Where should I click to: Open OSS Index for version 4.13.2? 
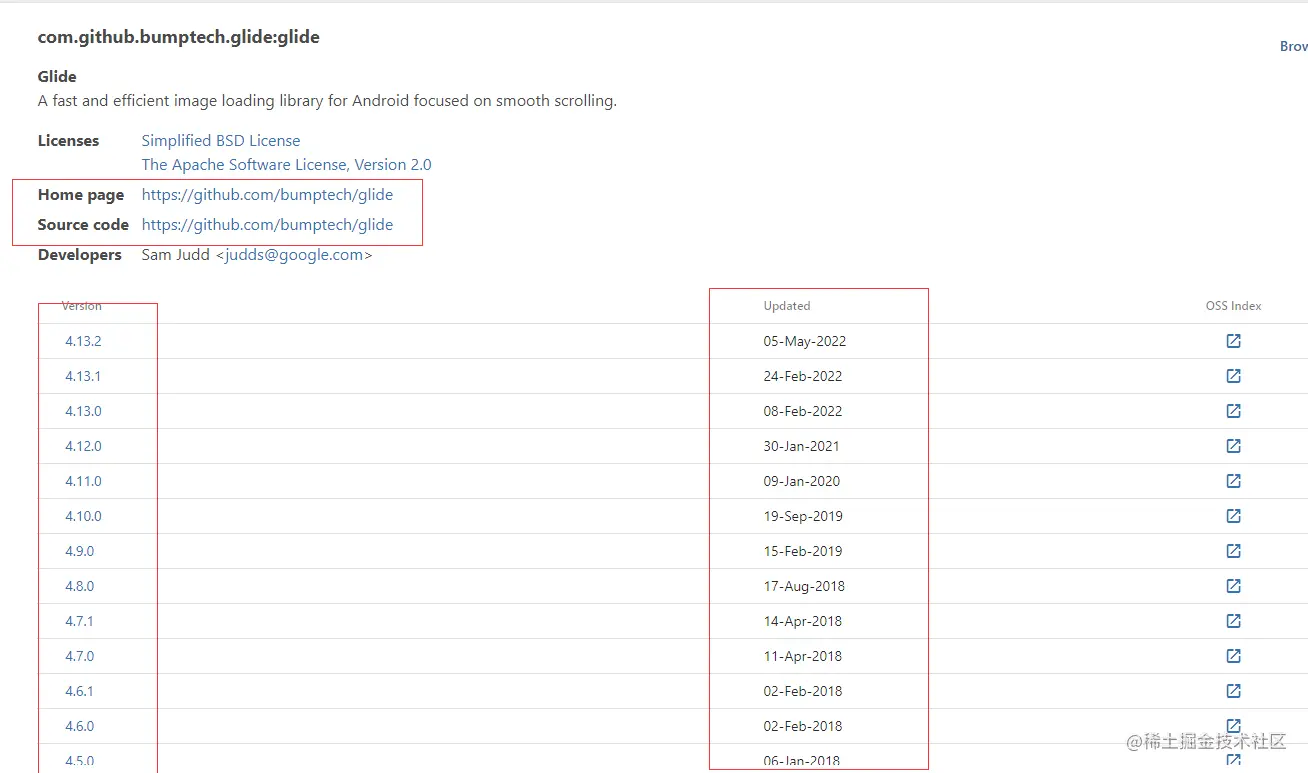1233,341
